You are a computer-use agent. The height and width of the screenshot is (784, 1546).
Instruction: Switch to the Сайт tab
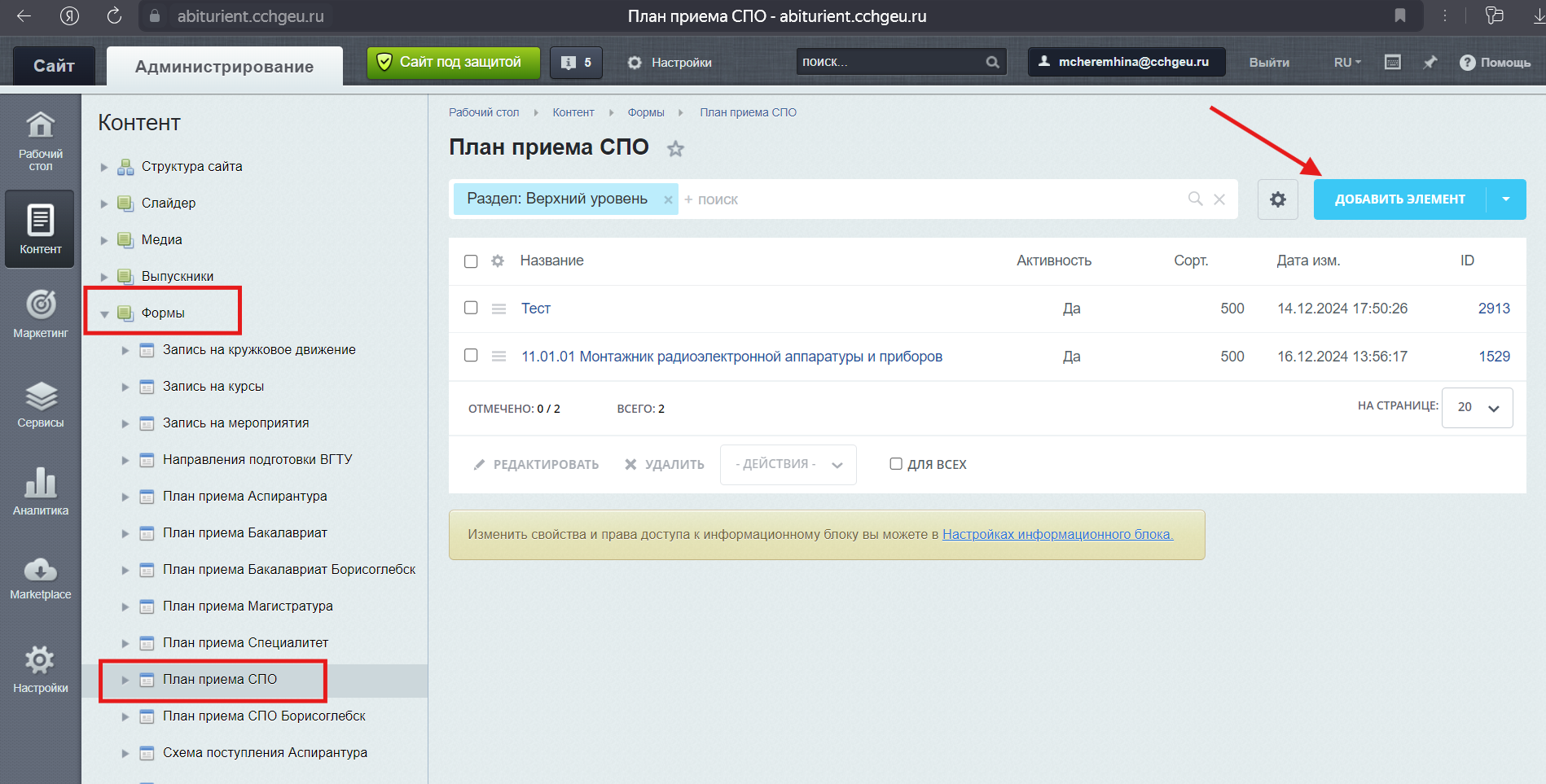(54, 66)
